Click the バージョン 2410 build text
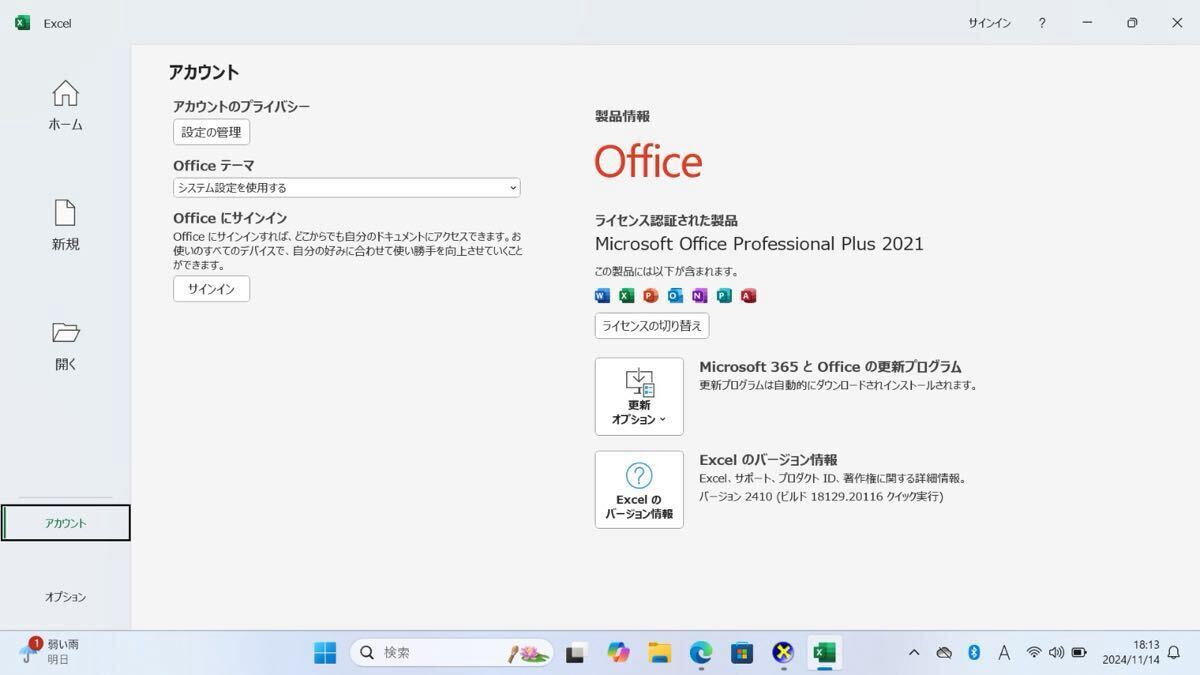 point(821,496)
